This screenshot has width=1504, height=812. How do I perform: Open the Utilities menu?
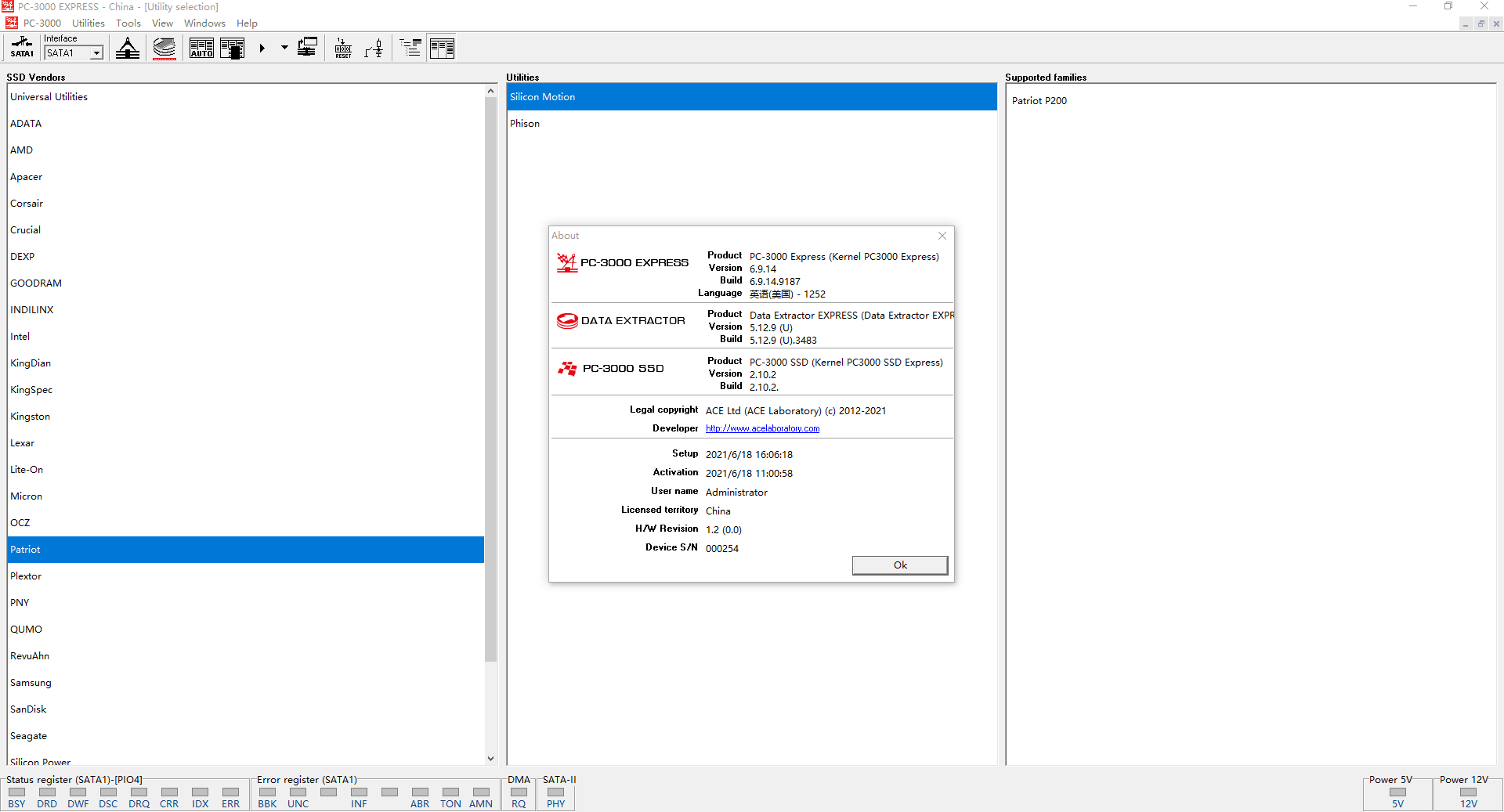click(89, 23)
